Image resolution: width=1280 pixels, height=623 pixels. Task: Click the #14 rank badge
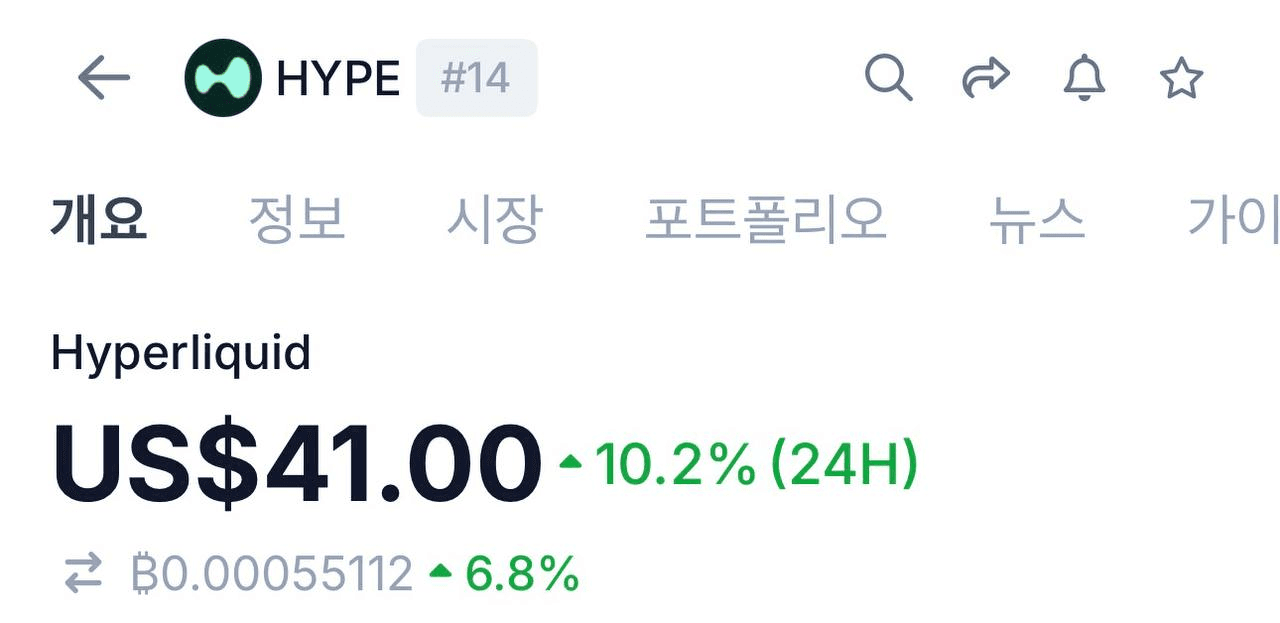point(476,78)
